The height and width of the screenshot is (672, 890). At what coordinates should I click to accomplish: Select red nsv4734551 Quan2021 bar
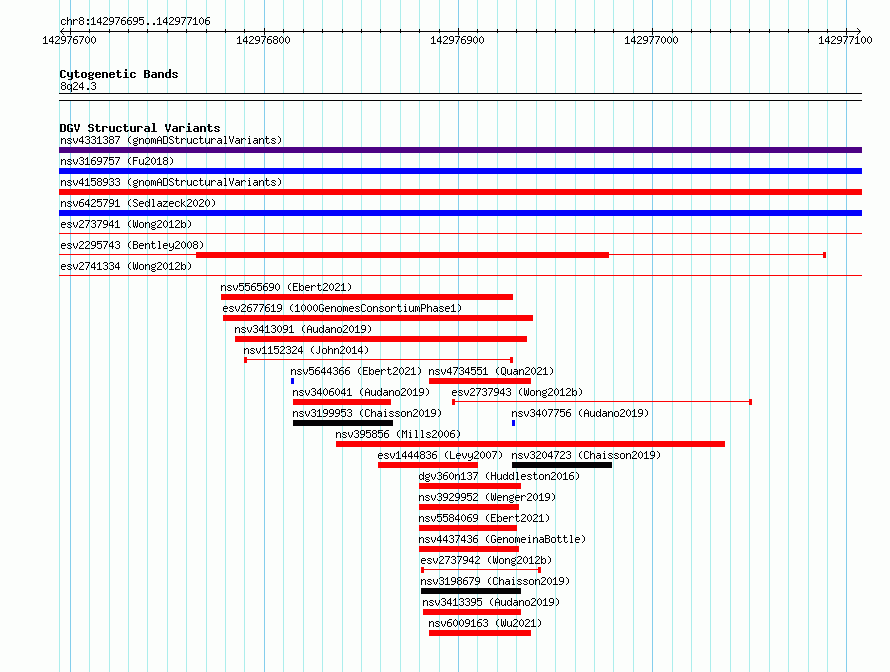tap(480, 381)
